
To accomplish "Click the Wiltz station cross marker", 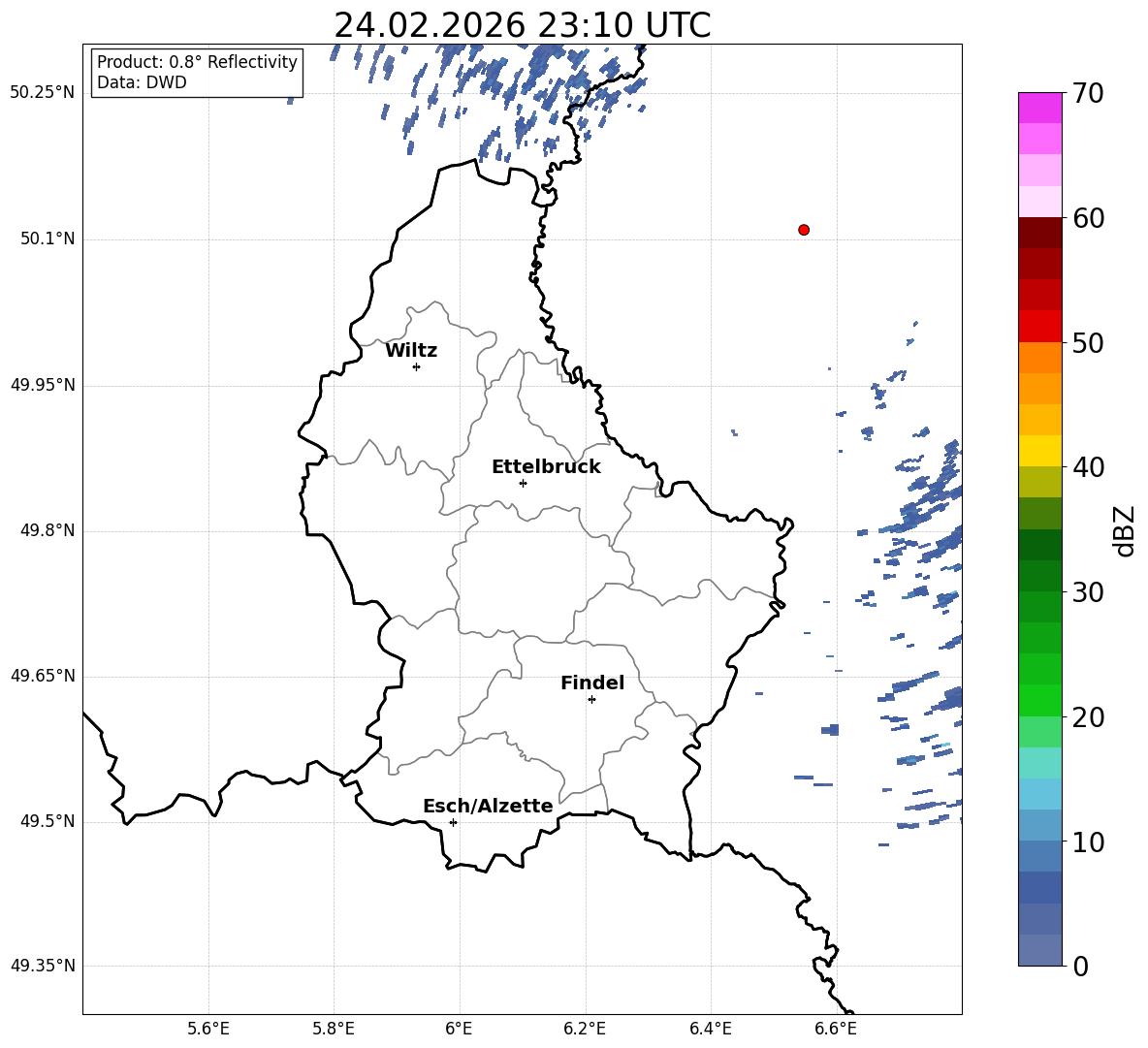I will (417, 366).
